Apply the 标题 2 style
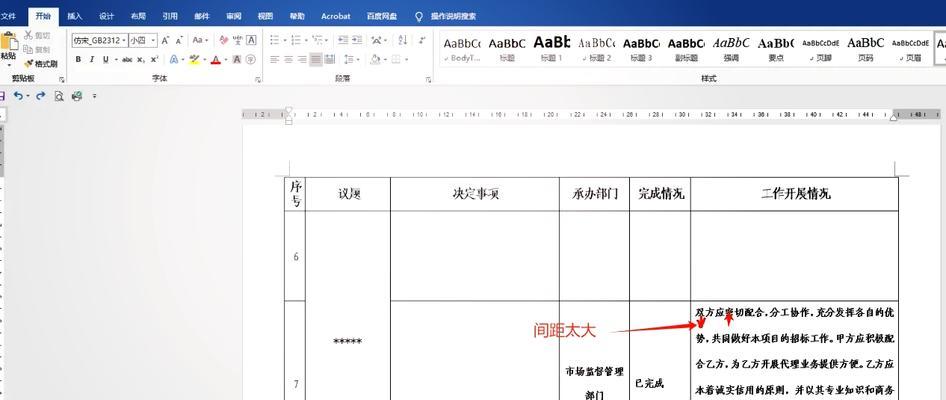The width and height of the screenshot is (946, 400). pyautogui.click(x=596, y=48)
